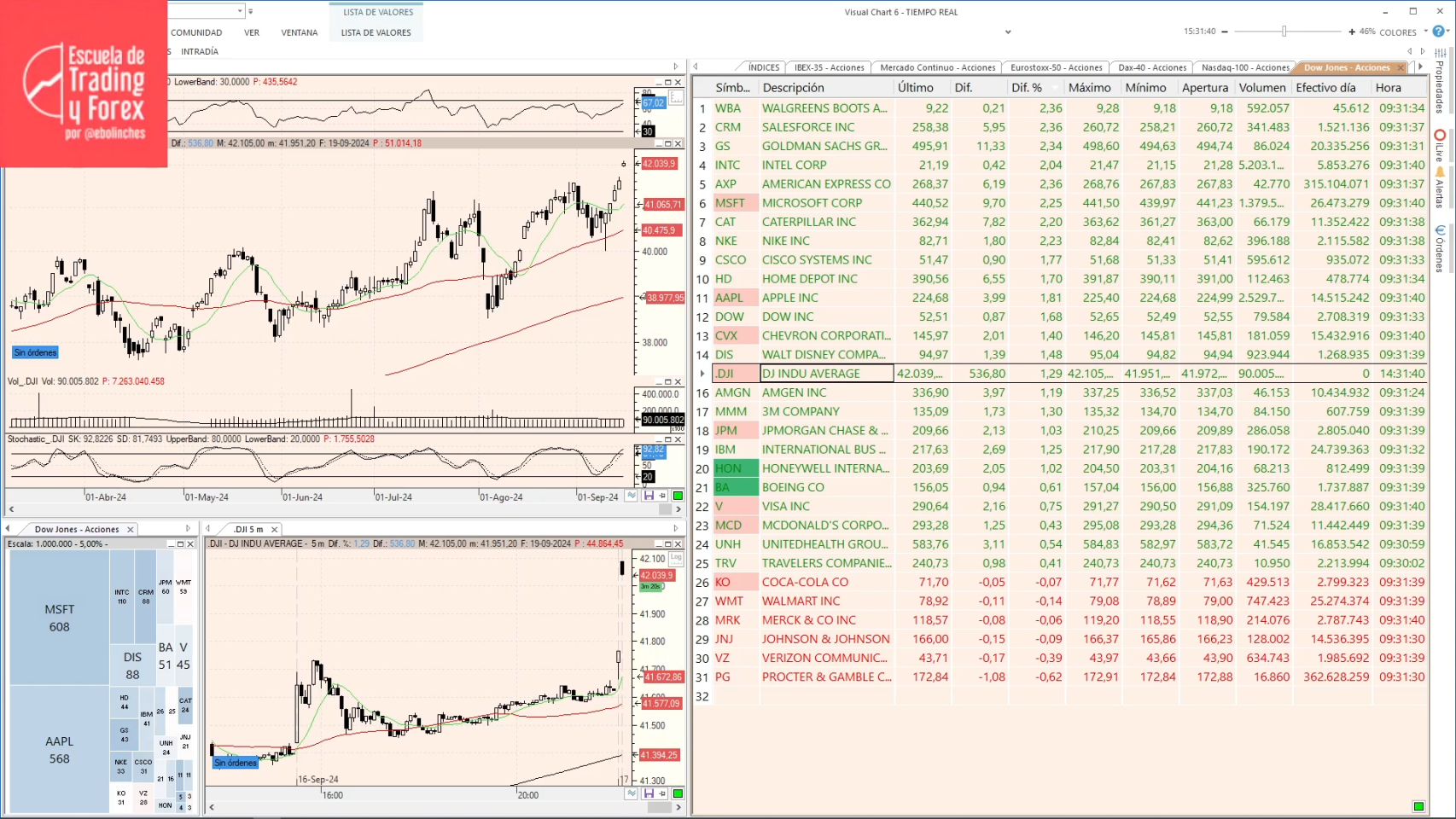Viewport: 1456px width, 819px height.
Task: Show next tabs arrow in heatmap tab strip
Action: pos(188,529)
